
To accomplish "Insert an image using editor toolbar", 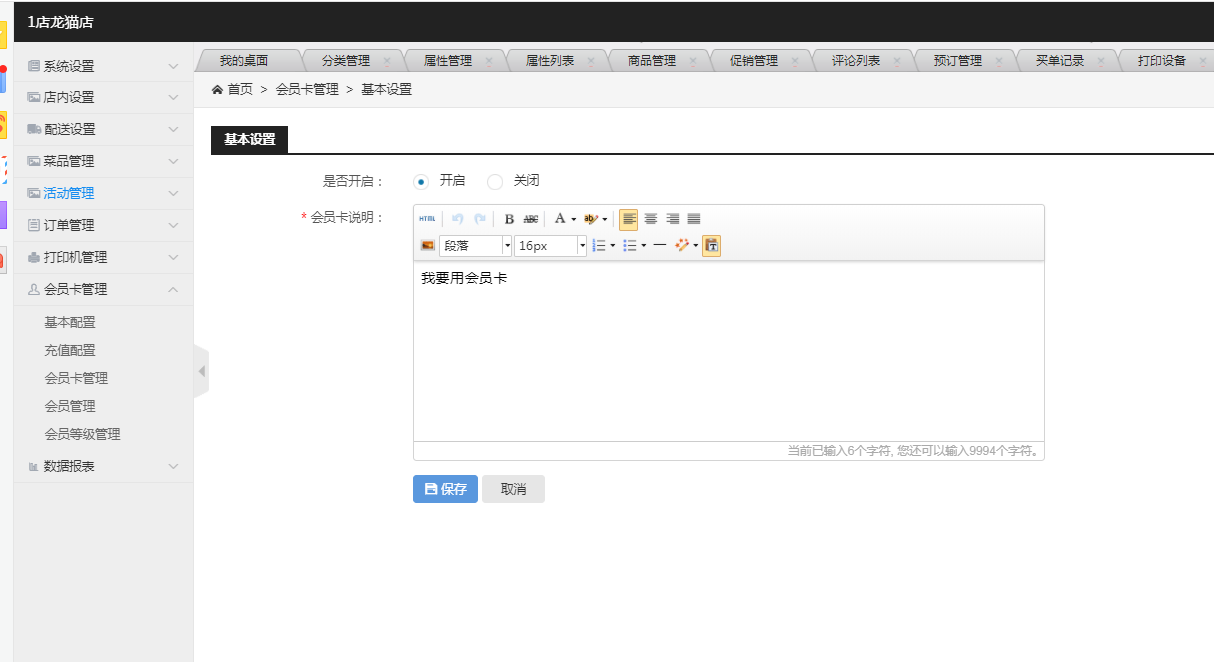I will [x=427, y=245].
